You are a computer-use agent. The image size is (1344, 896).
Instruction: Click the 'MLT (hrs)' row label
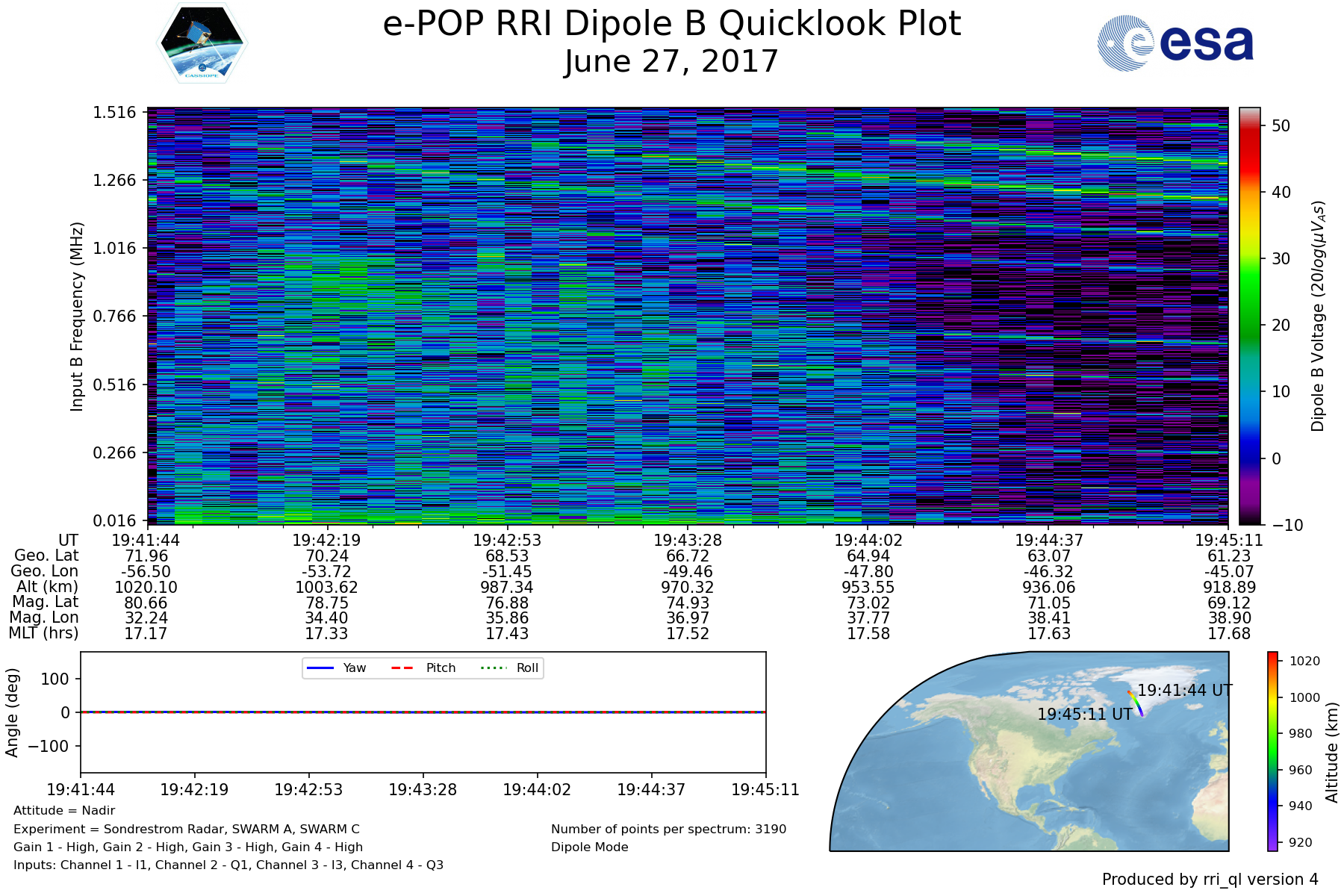coord(43,633)
